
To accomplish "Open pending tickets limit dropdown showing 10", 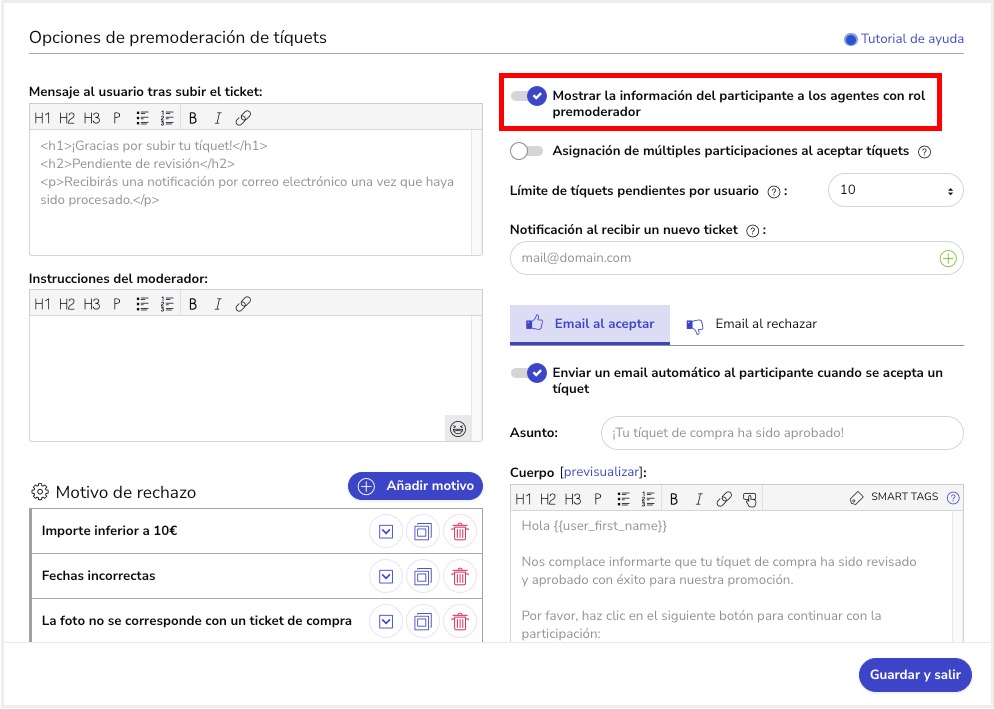I will tap(895, 190).
